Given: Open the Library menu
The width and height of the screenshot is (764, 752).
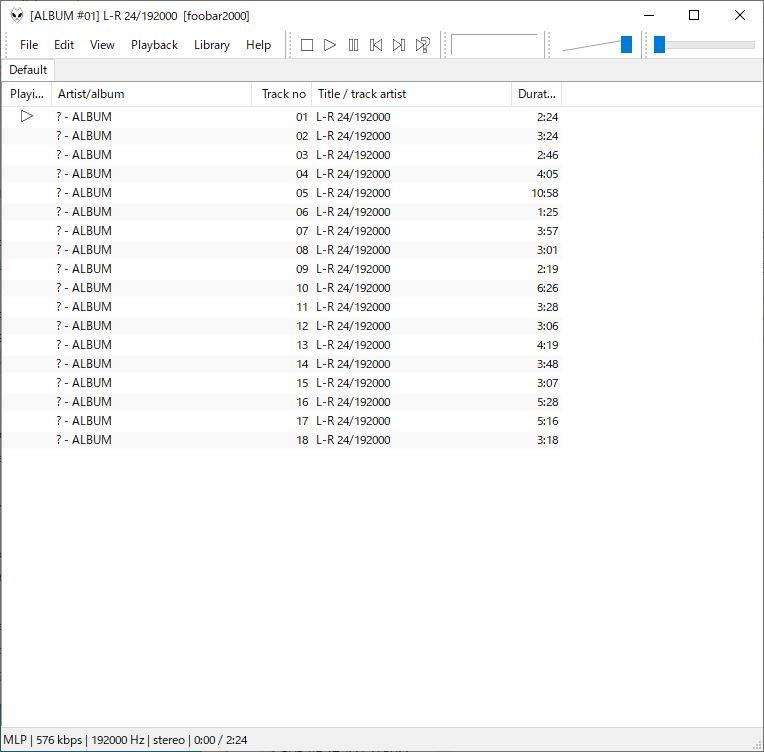Looking at the screenshot, I should 211,45.
